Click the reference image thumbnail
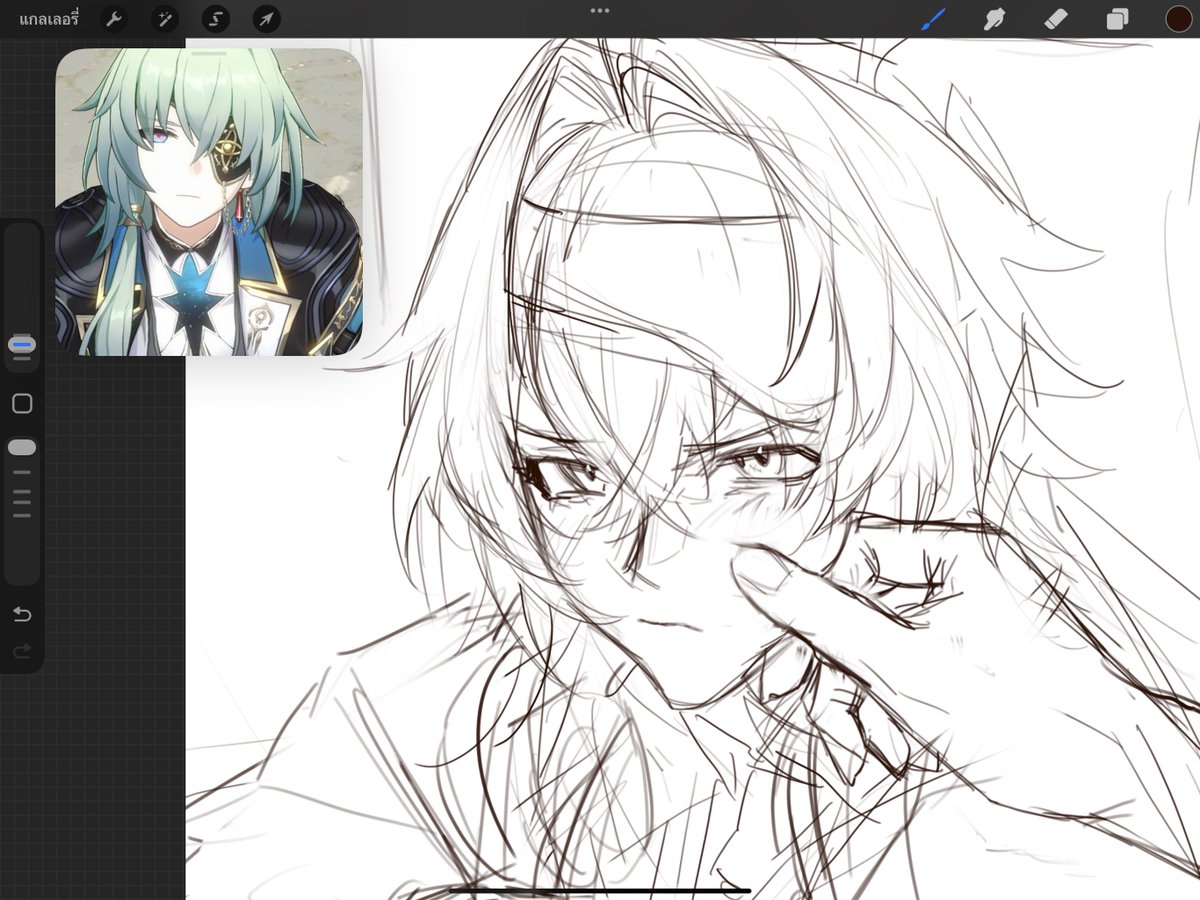This screenshot has width=1200, height=900. coord(209,202)
